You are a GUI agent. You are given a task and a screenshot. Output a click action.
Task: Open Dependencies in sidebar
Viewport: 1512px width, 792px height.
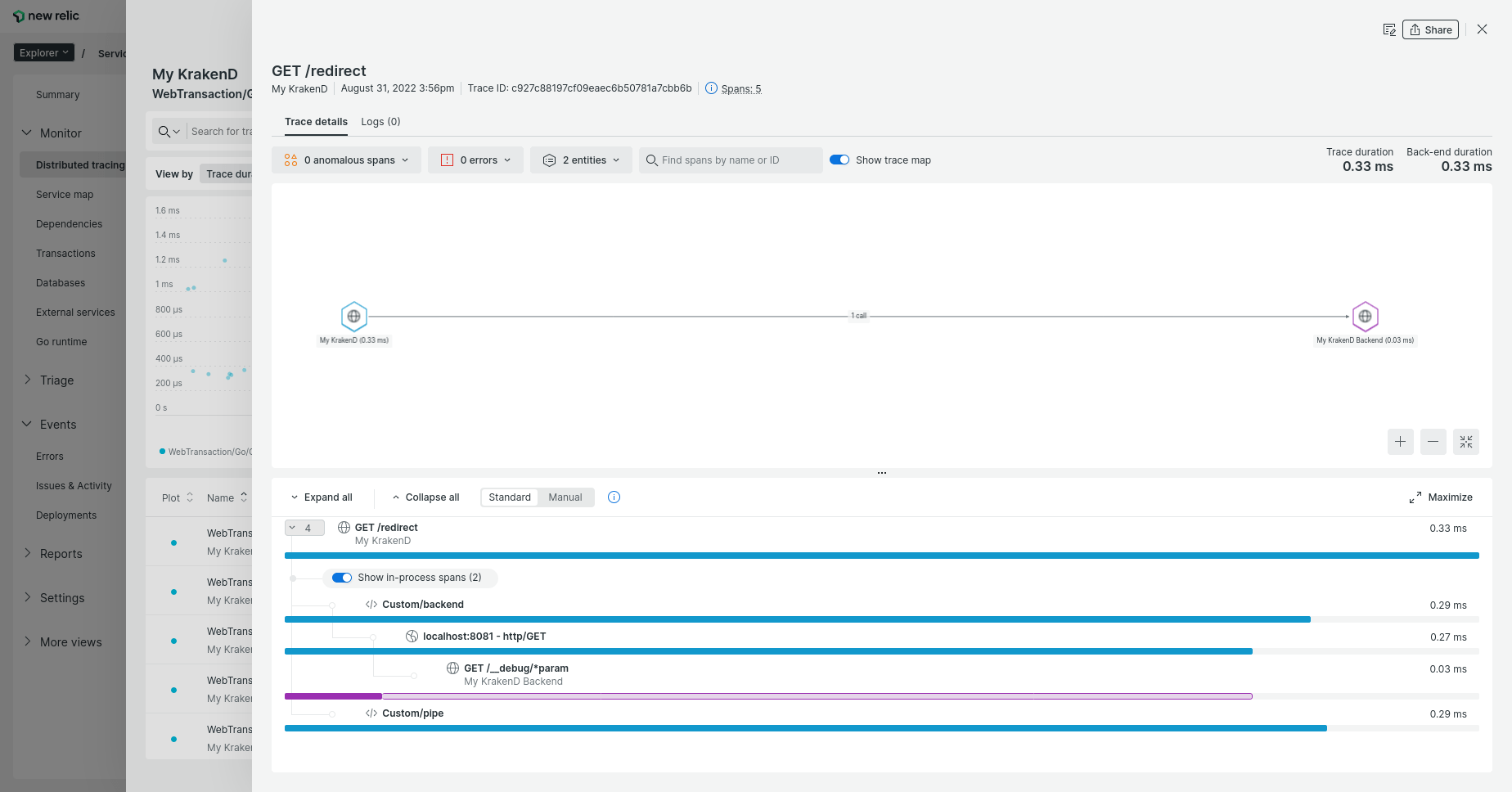pos(70,224)
